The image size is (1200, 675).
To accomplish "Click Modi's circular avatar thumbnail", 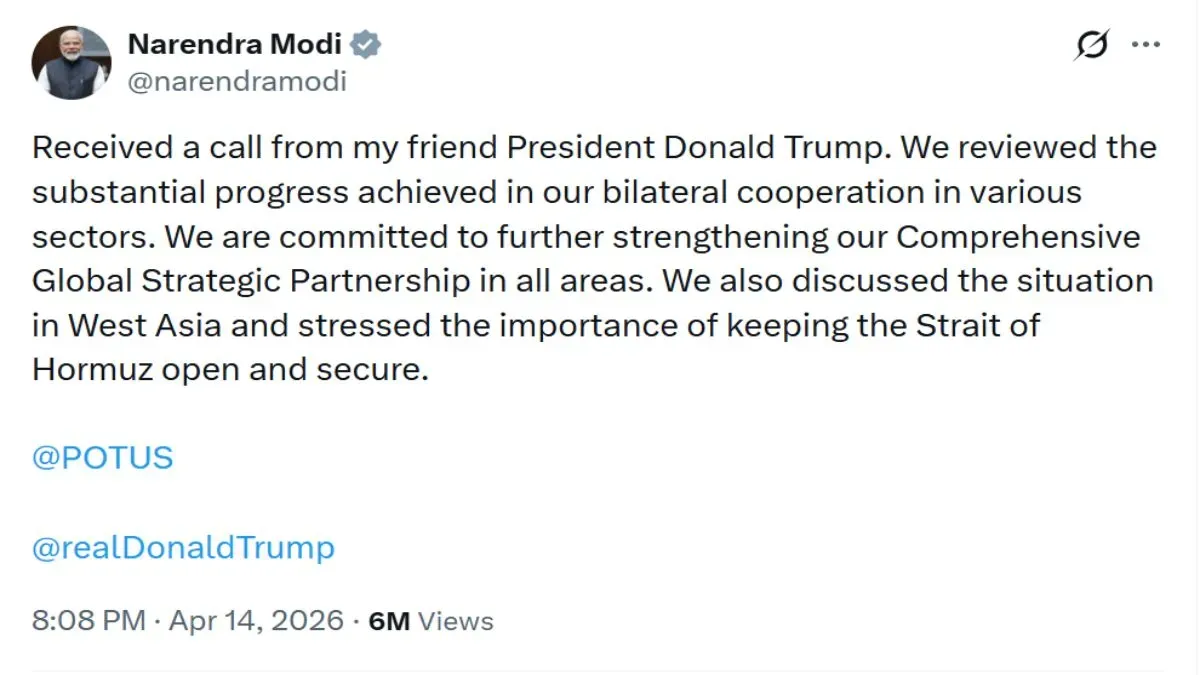I will point(72,60).
